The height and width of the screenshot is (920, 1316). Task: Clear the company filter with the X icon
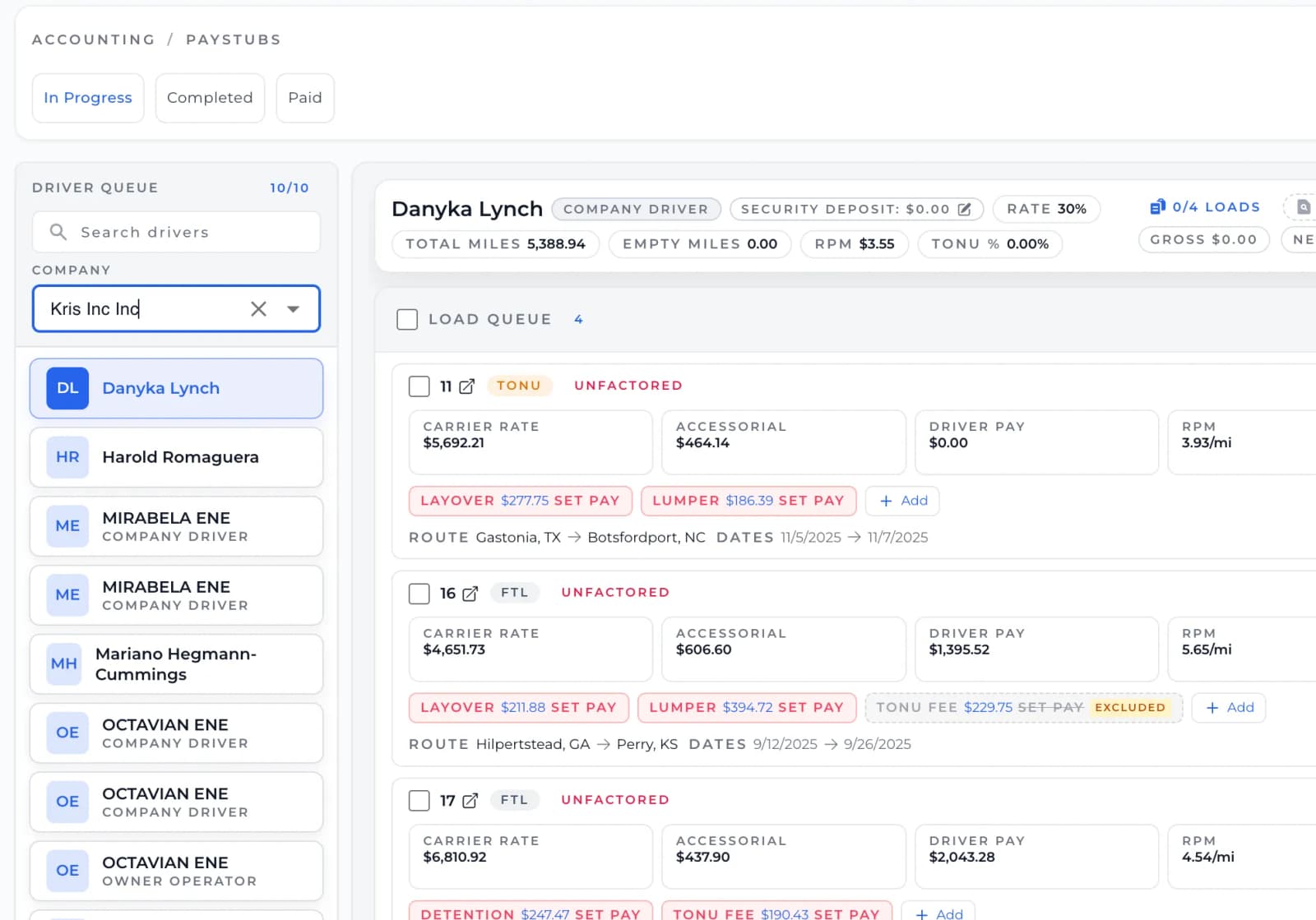[258, 308]
